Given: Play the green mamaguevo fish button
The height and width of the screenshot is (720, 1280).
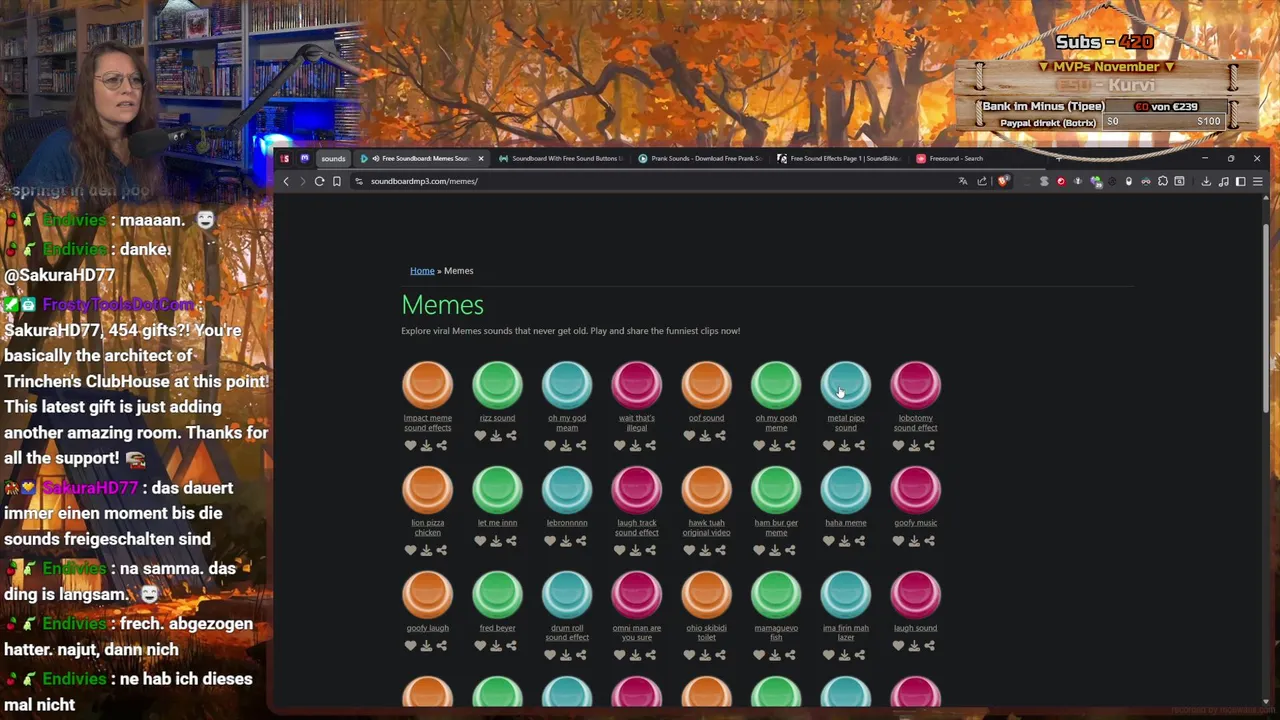Looking at the screenshot, I should pos(776,595).
